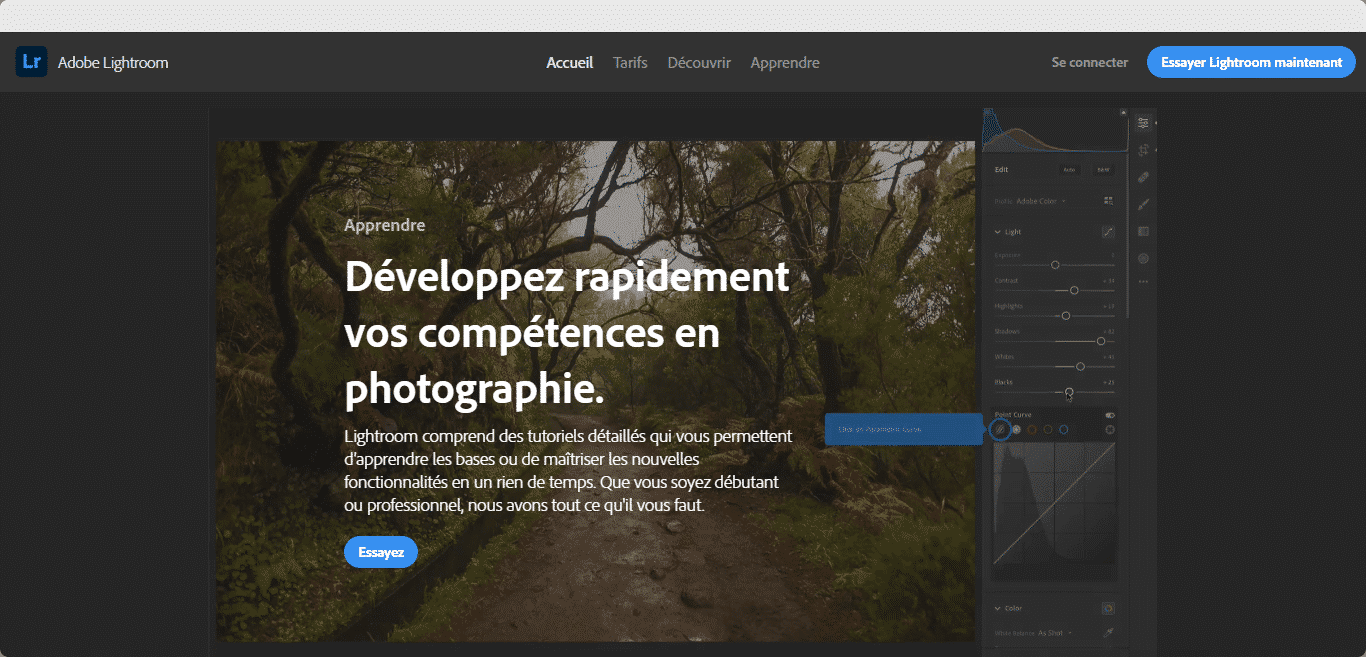1366x657 pixels.
Task: Select the Linear Gradient tool
Action: (1143, 231)
